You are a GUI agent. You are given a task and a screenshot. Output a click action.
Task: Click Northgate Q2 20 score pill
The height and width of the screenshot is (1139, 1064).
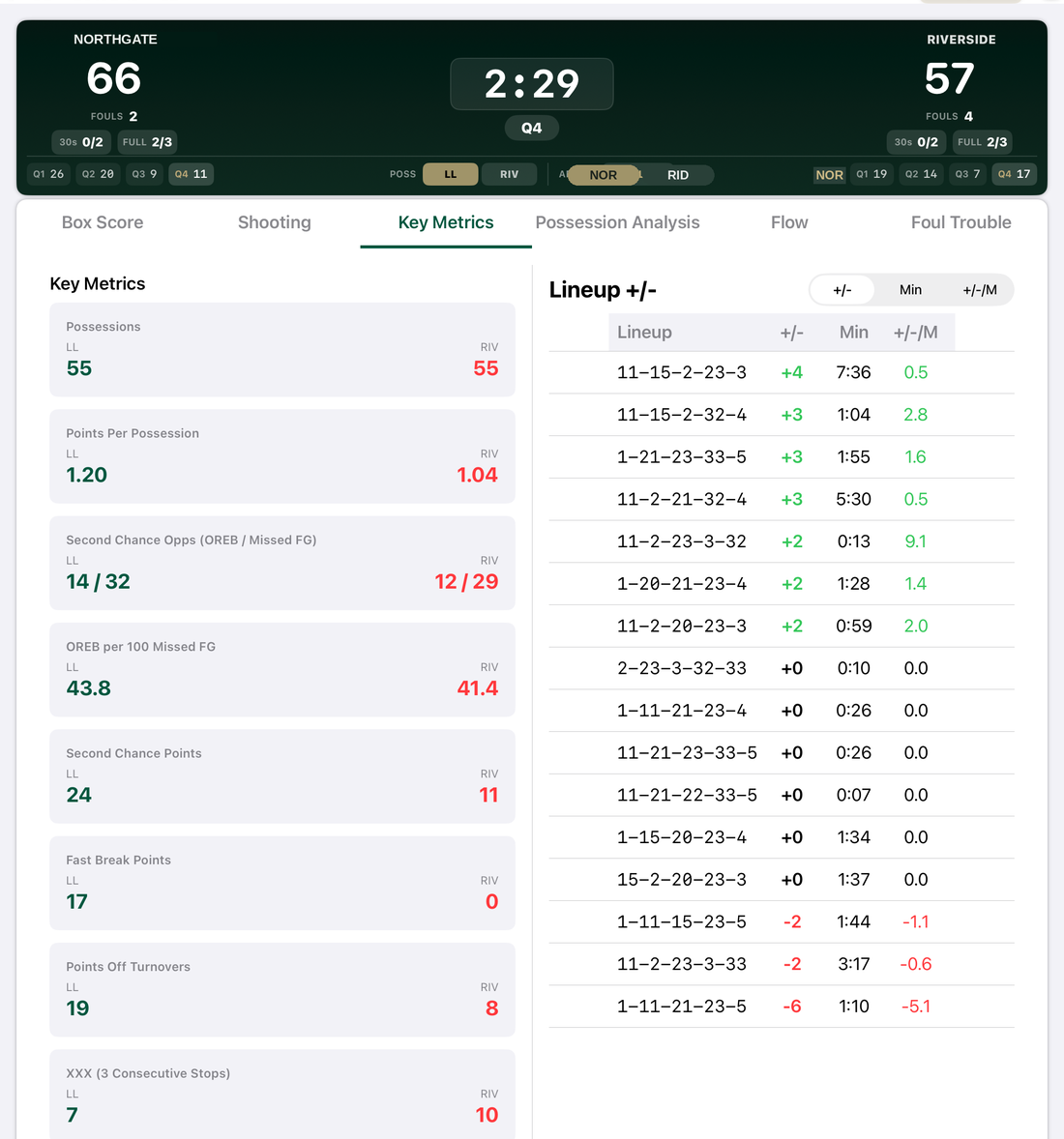98,174
